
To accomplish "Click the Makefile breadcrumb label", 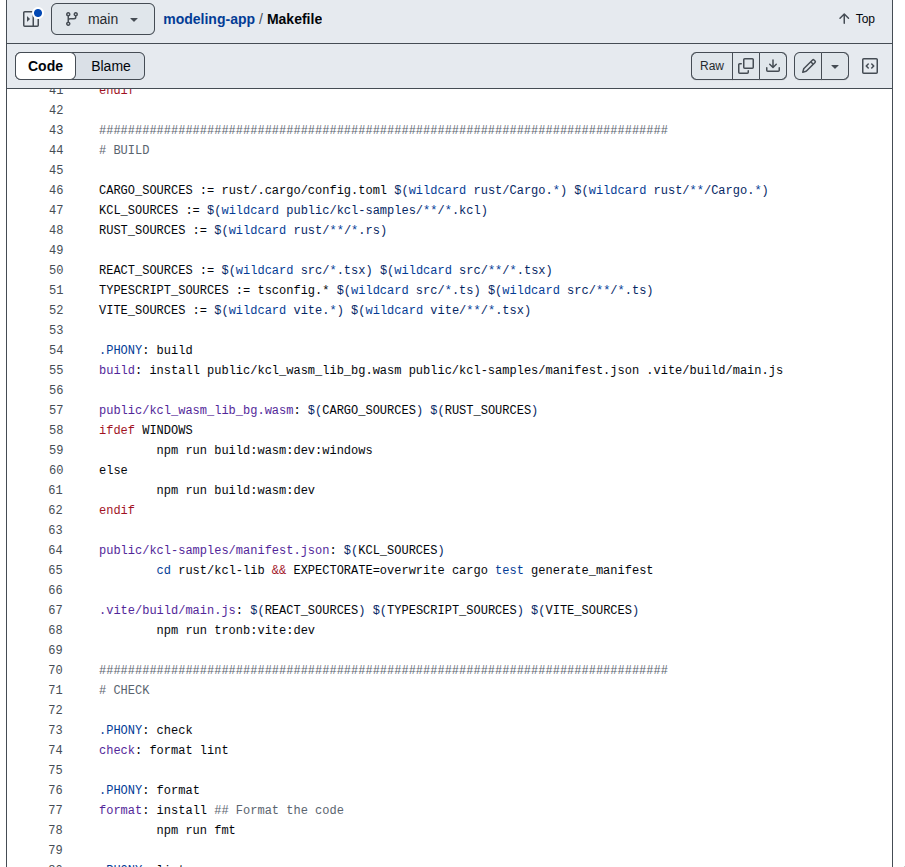I will 294,18.
